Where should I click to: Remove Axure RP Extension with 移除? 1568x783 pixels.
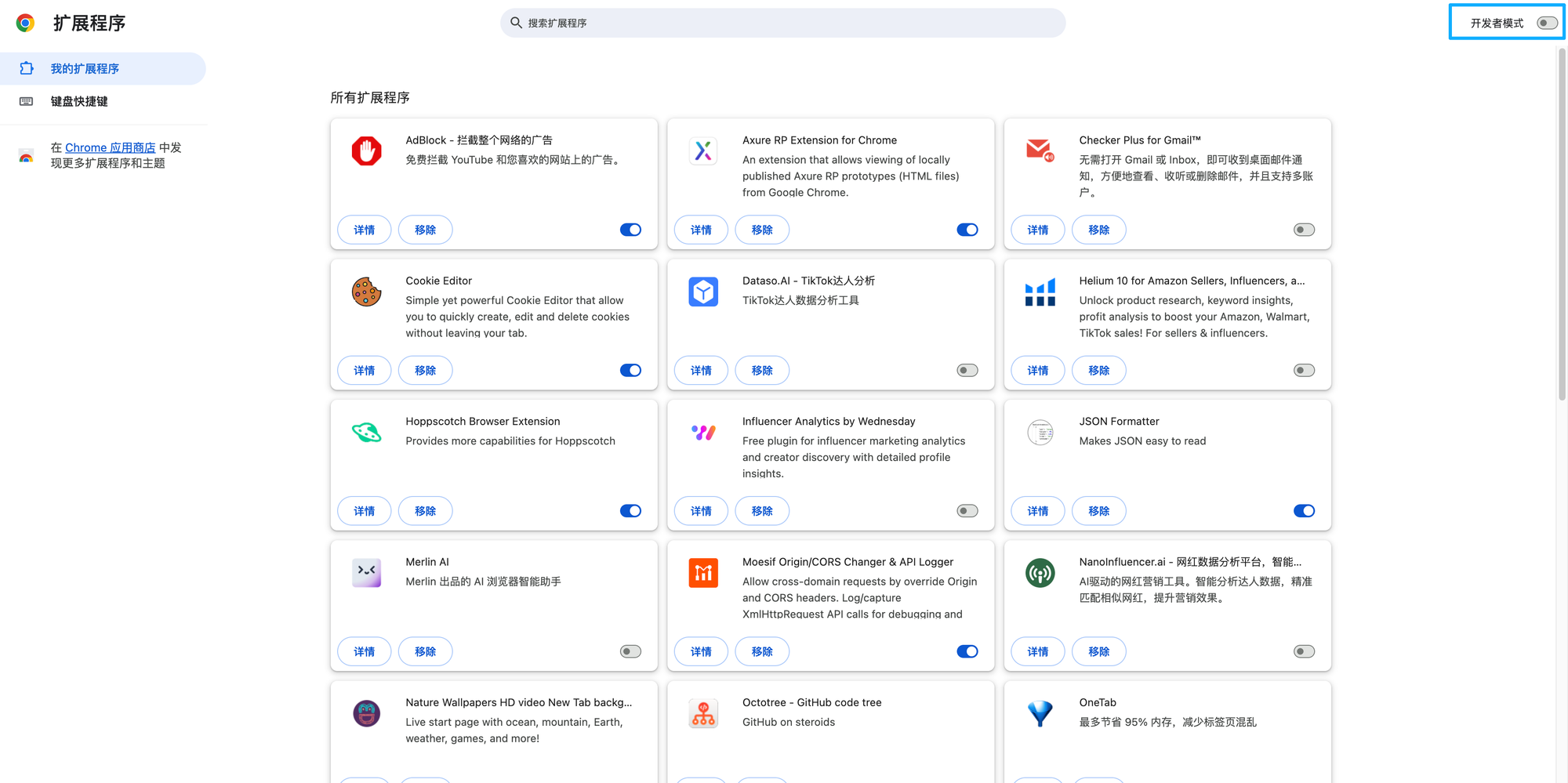tap(762, 230)
